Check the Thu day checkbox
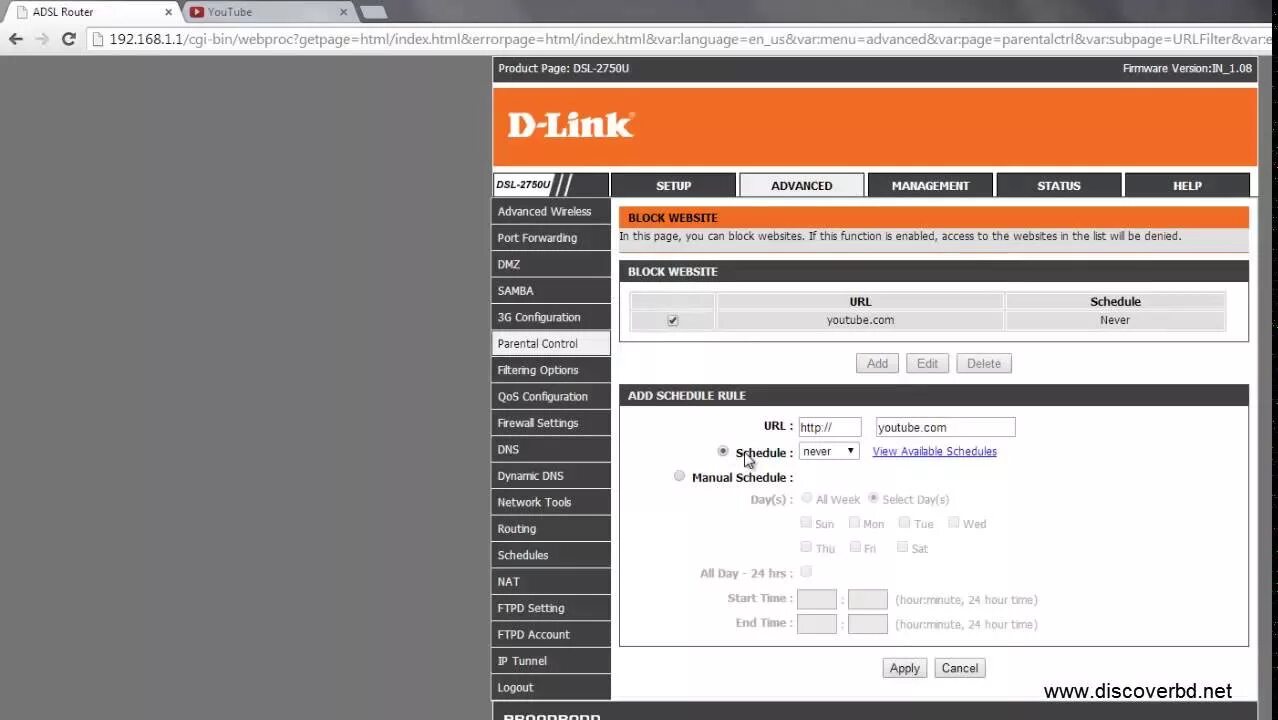 coord(806,547)
